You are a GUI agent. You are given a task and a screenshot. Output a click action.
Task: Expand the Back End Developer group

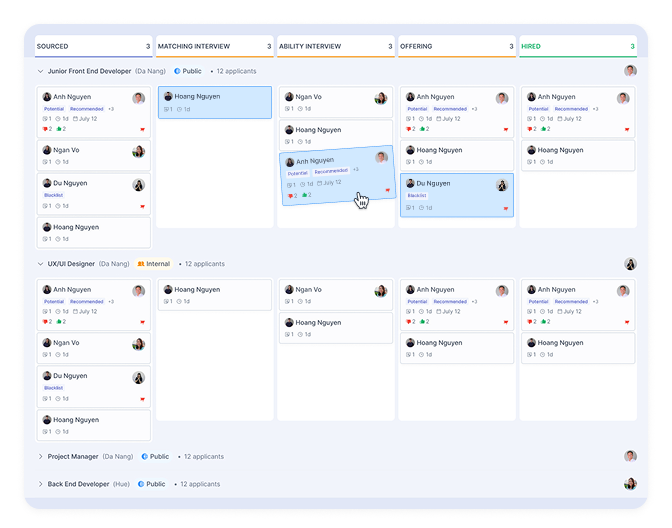40,484
